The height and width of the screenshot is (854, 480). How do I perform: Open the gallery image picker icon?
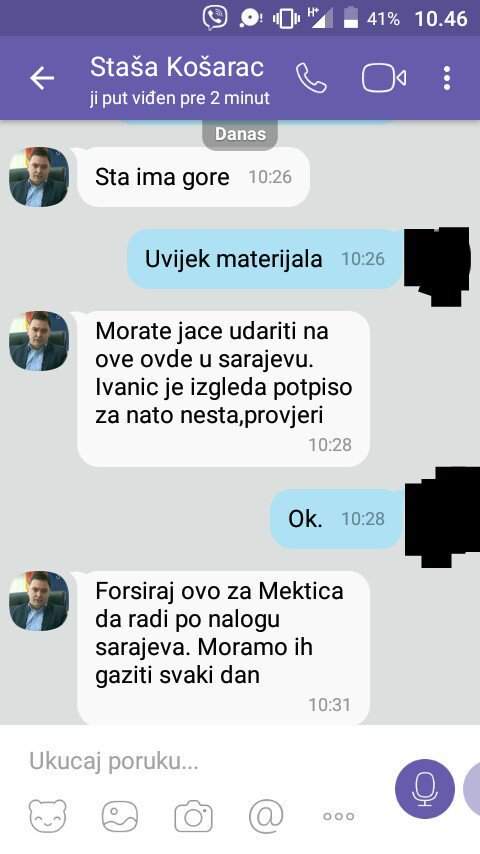pyautogui.click(x=120, y=815)
